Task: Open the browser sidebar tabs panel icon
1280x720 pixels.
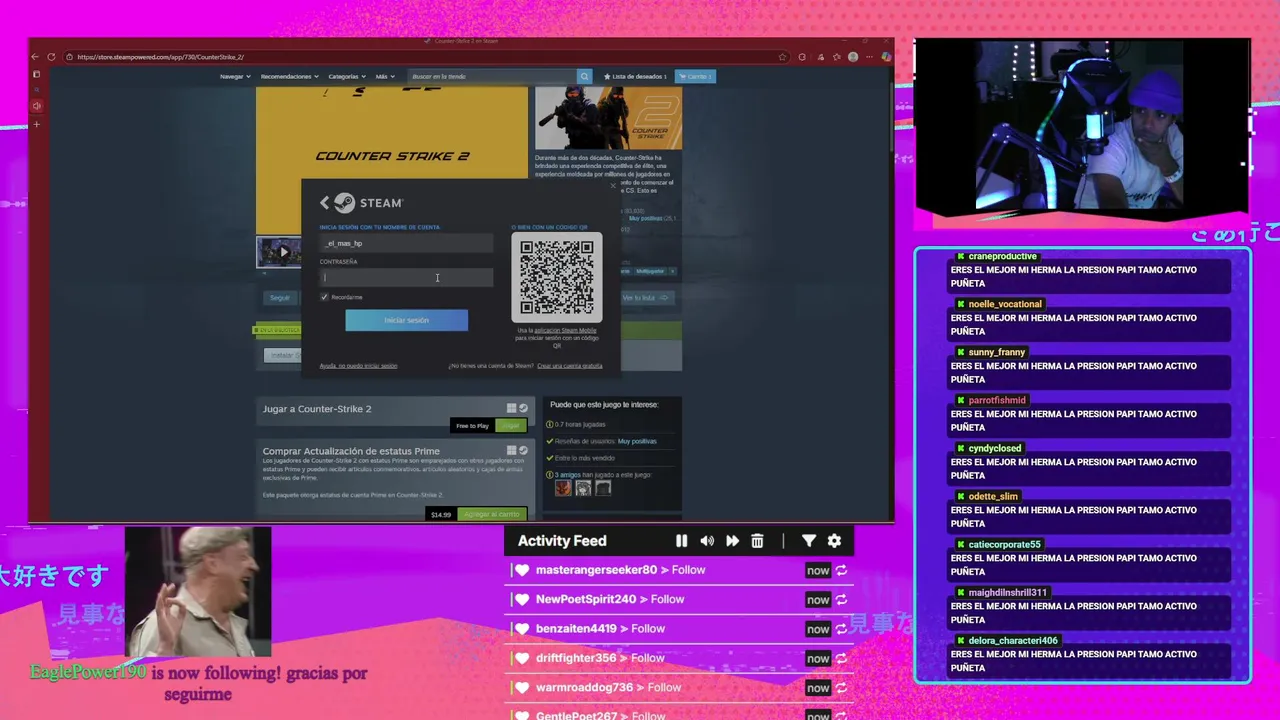Action: click(37, 74)
